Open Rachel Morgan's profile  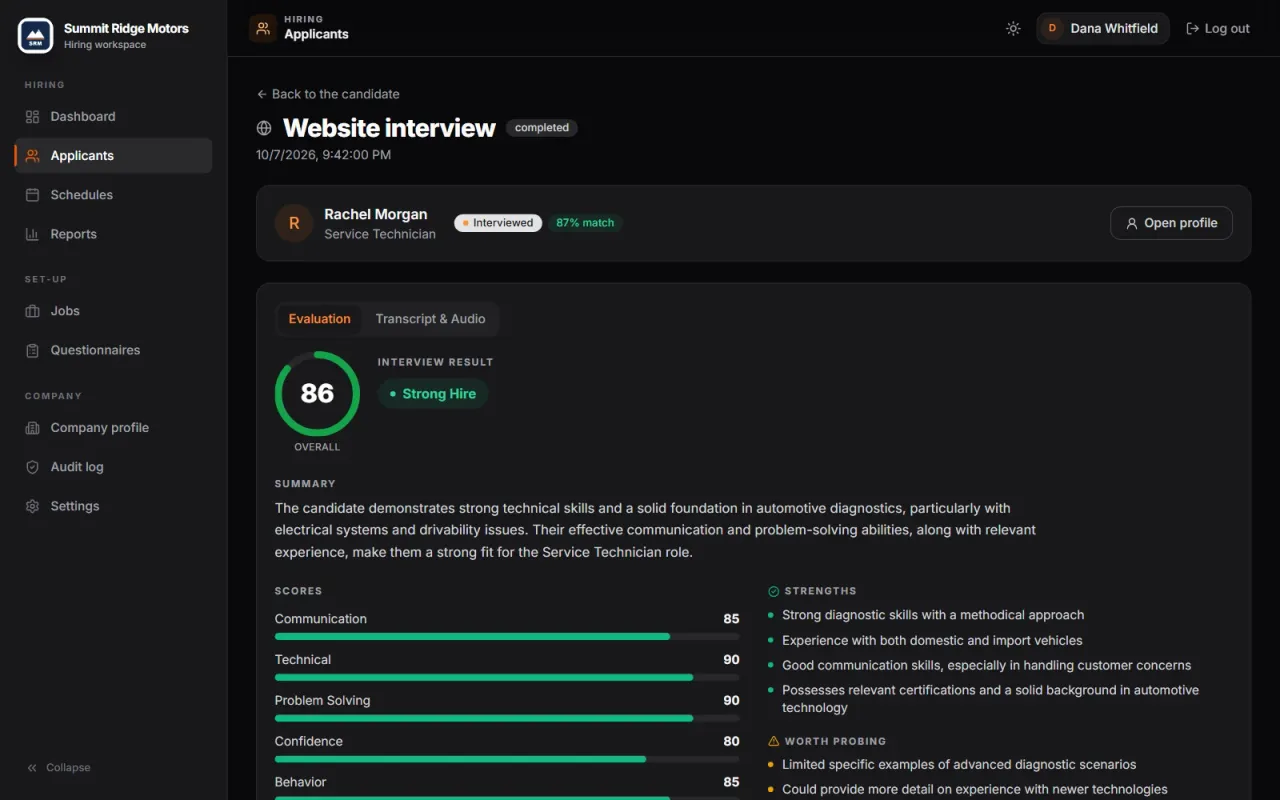pos(1171,223)
